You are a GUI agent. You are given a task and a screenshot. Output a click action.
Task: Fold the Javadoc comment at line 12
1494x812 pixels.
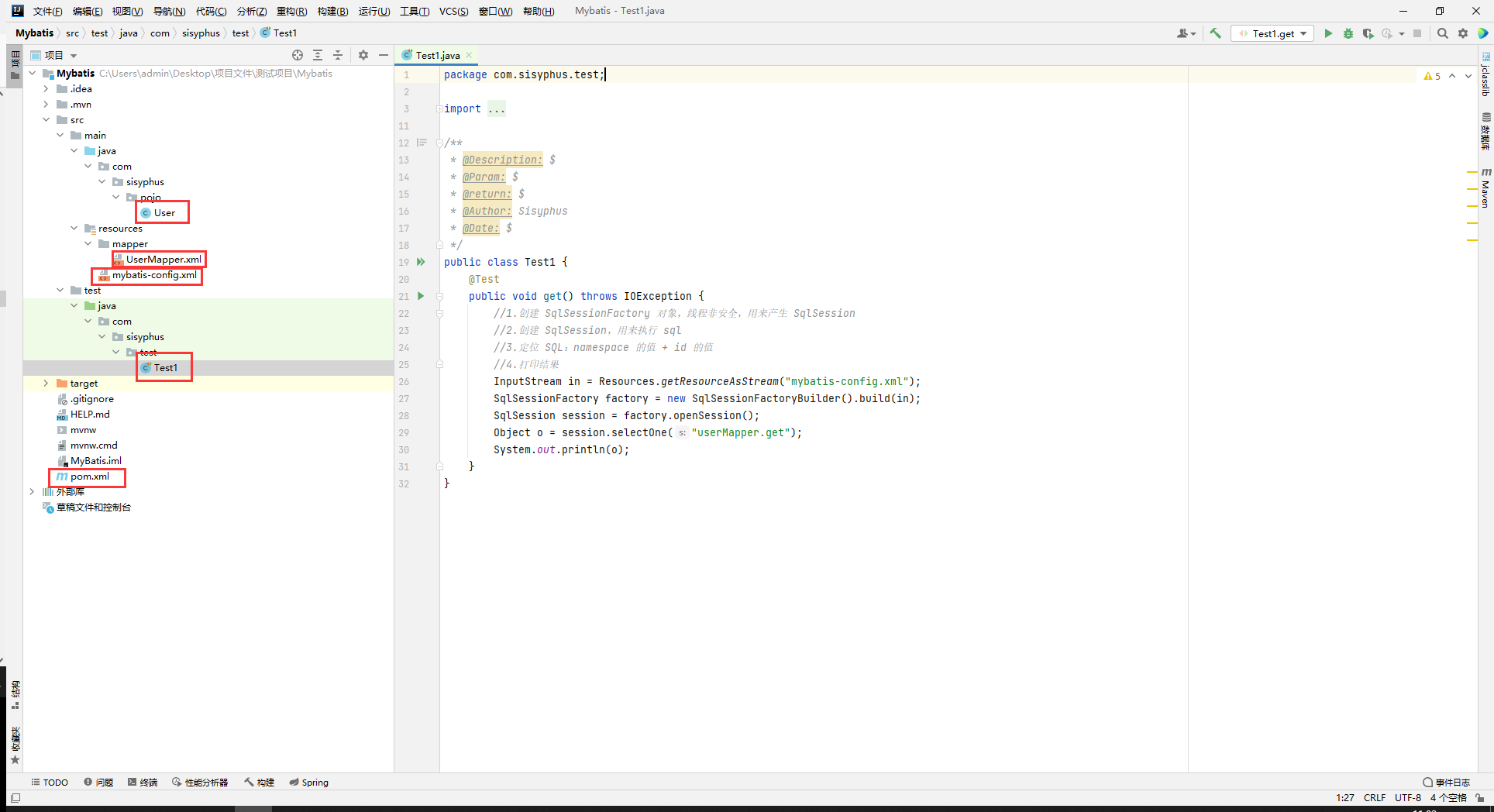click(439, 143)
